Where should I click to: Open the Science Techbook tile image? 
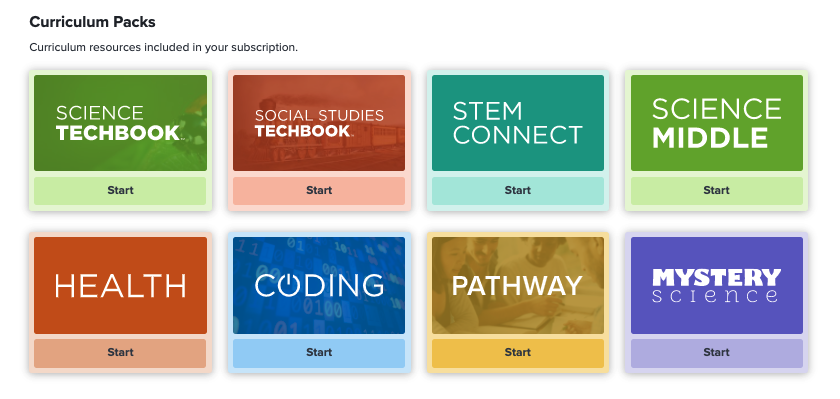(x=121, y=123)
